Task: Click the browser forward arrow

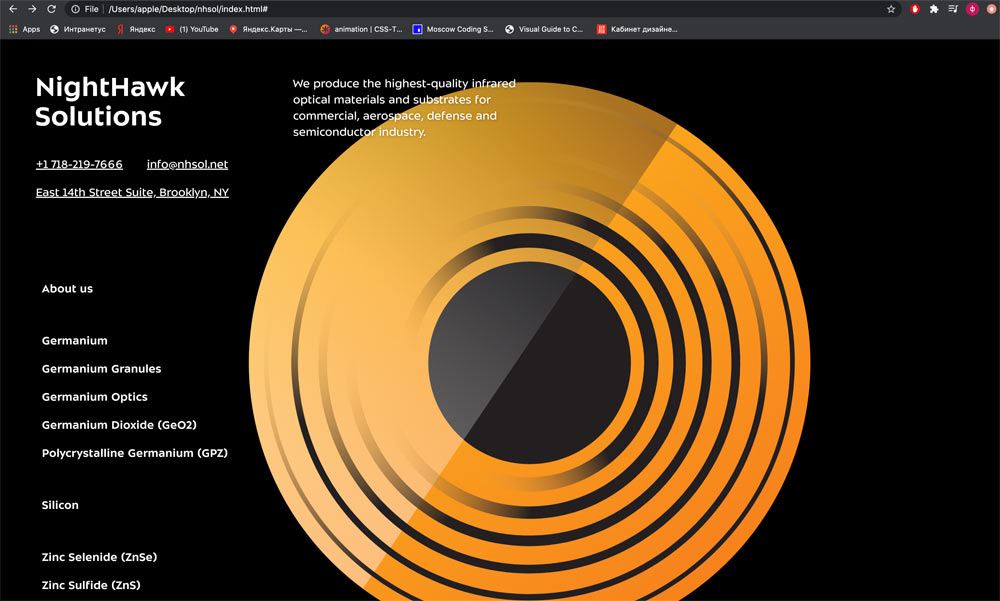Action: coord(32,9)
